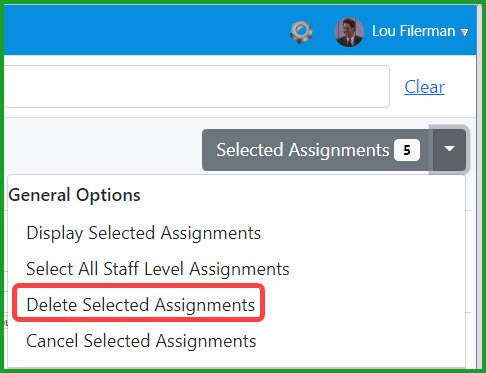Choose Select All Staff Level Assignments
Screen dimensions: 486x373
[158, 269]
